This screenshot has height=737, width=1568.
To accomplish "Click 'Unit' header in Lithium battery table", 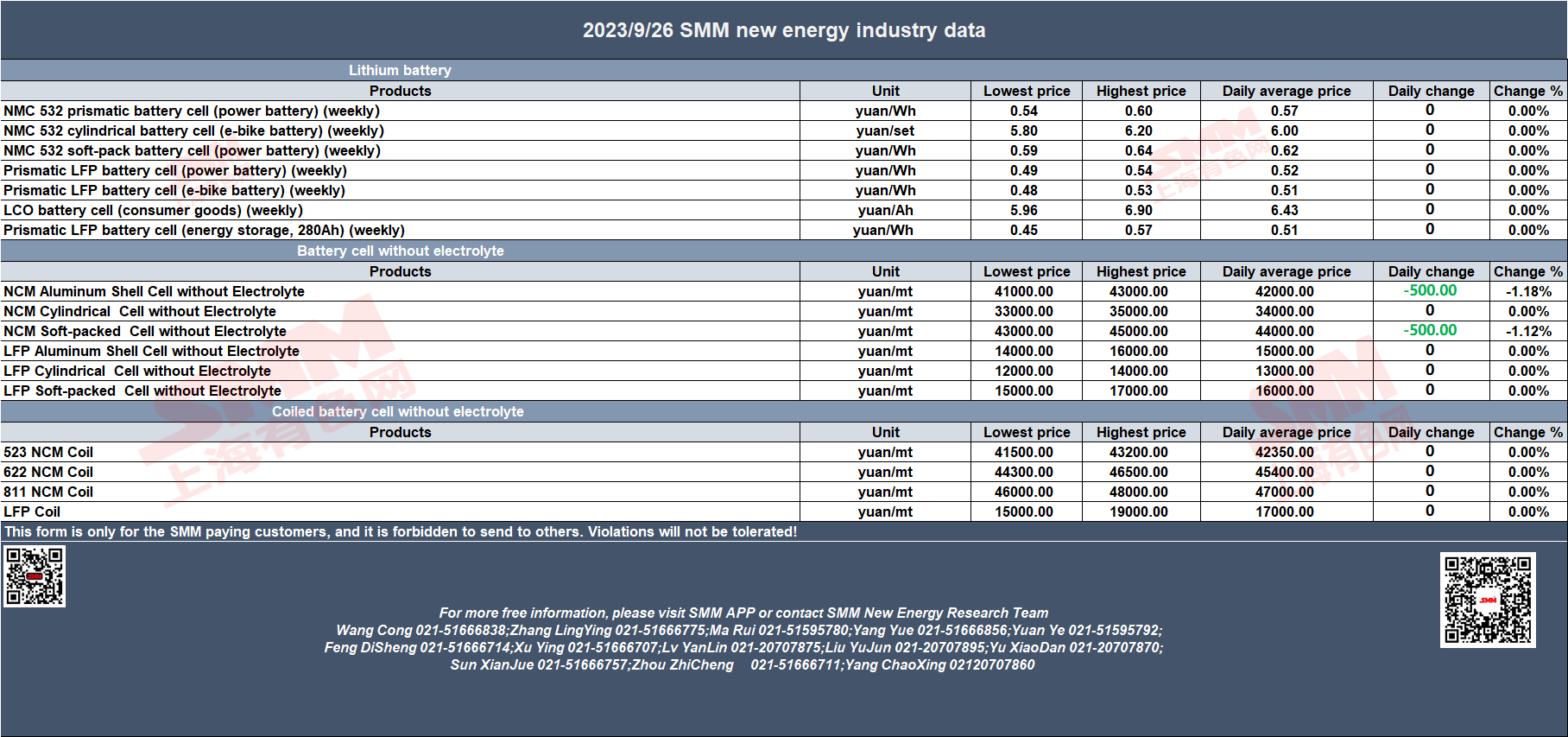I will click(885, 91).
